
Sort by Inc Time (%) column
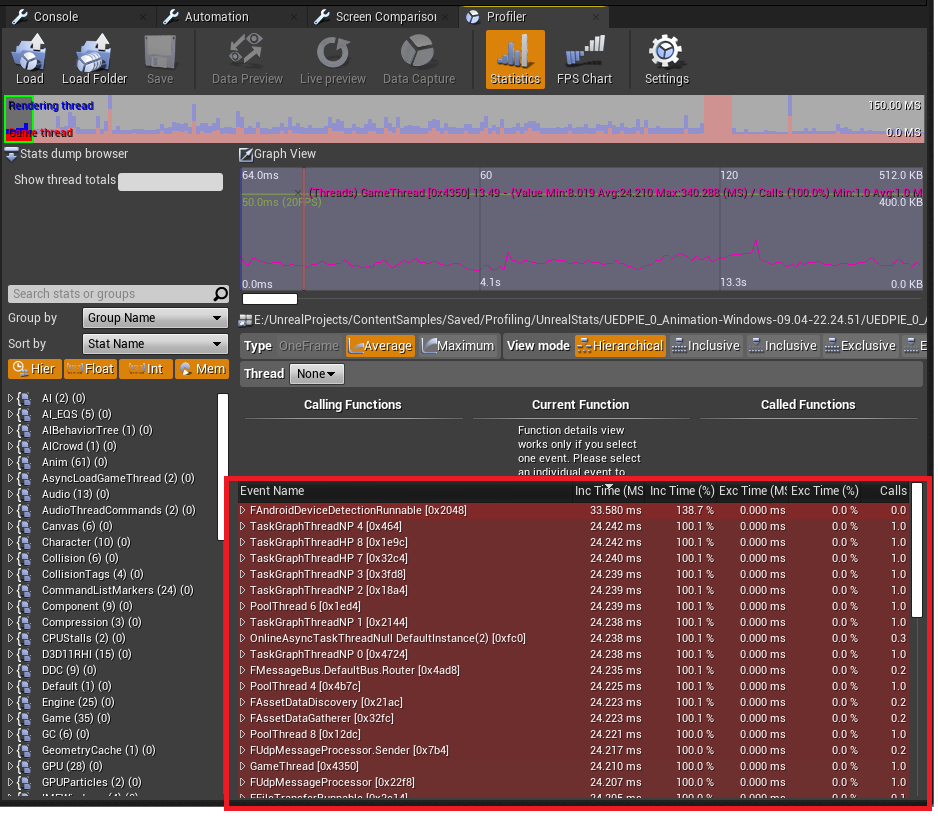coord(682,491)
